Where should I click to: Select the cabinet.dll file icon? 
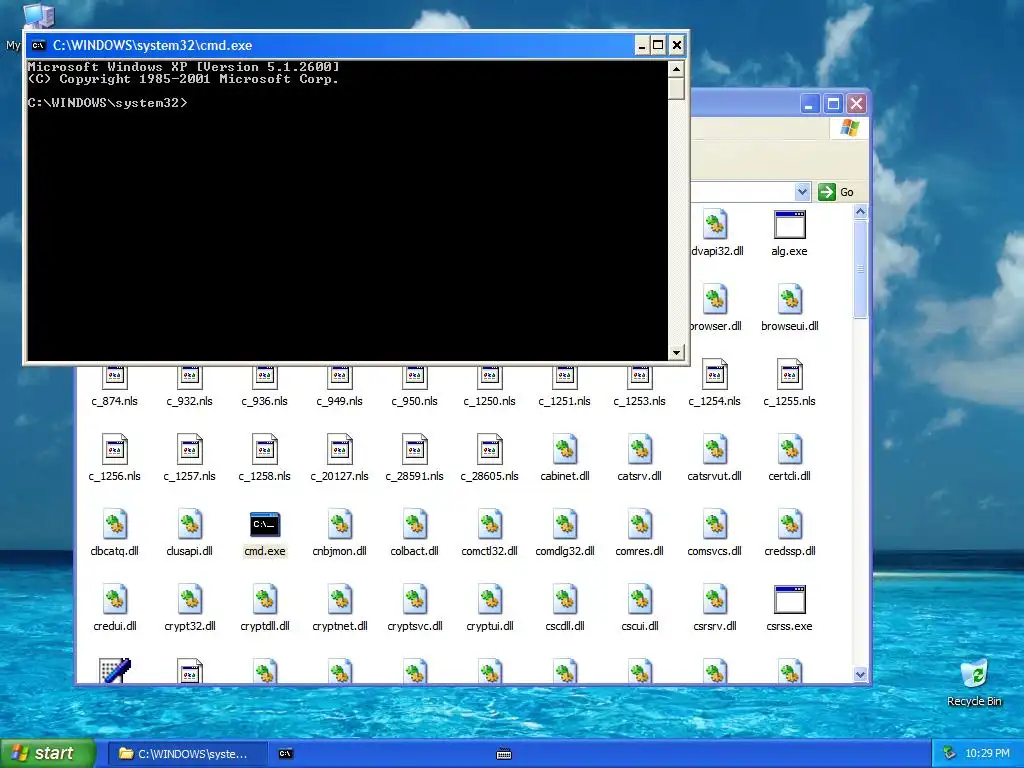[x=565, y=449]
